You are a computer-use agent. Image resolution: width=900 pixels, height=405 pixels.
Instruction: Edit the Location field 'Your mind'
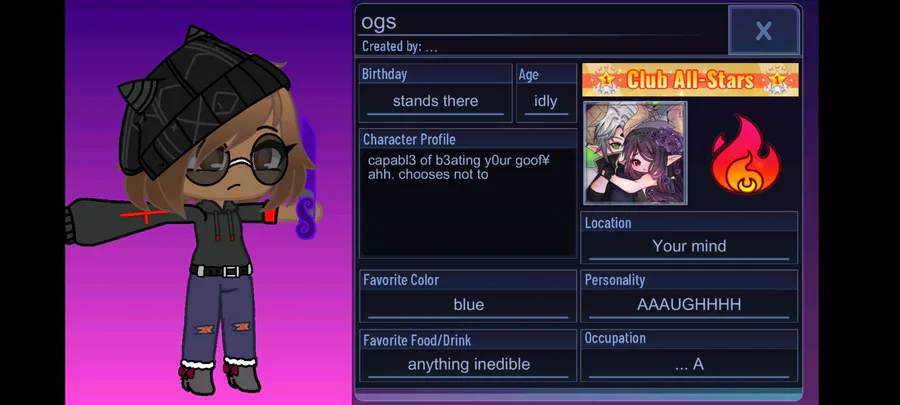(689, 247)
